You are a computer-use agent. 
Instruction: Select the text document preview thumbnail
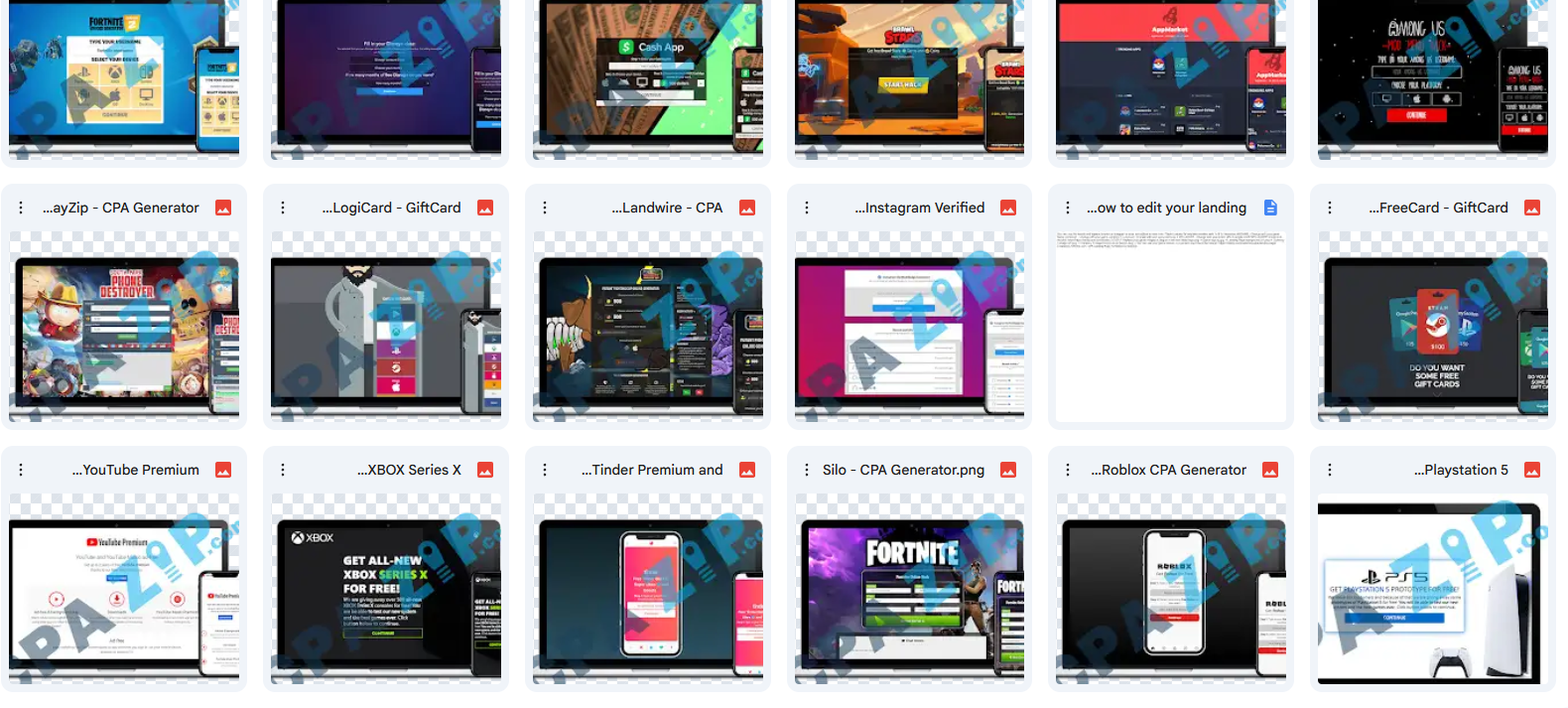click(1171, 327)
